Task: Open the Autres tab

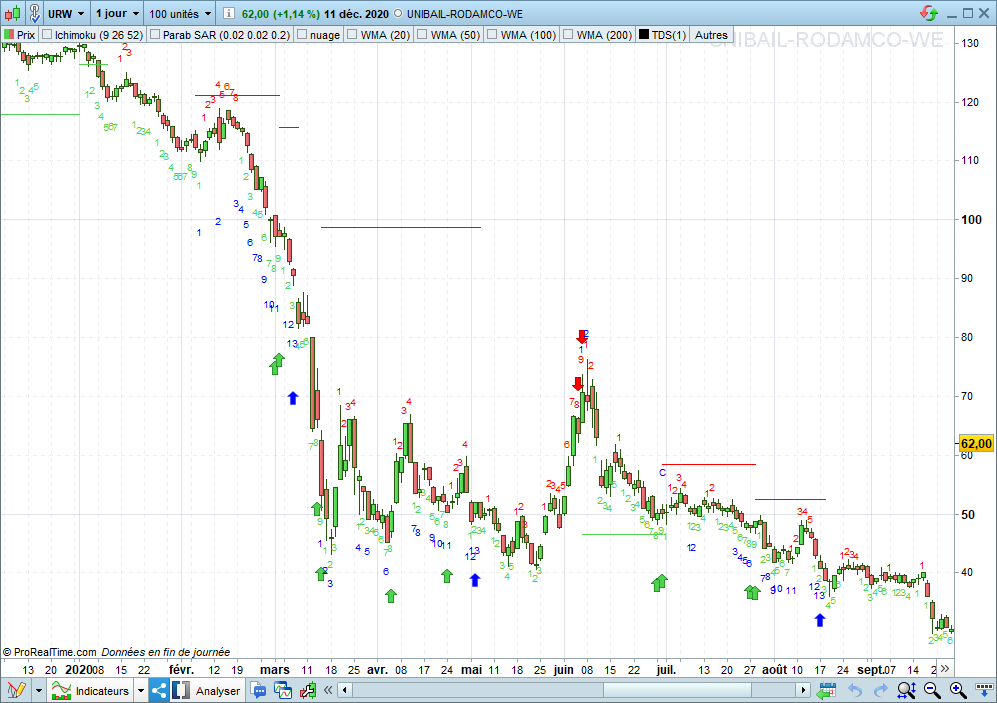Action: [711, 35]
